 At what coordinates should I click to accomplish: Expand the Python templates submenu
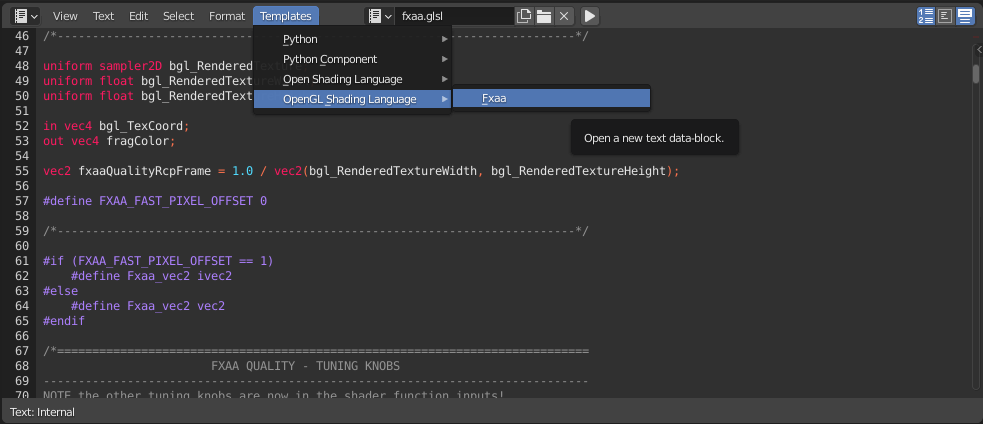tap(352, 40)
